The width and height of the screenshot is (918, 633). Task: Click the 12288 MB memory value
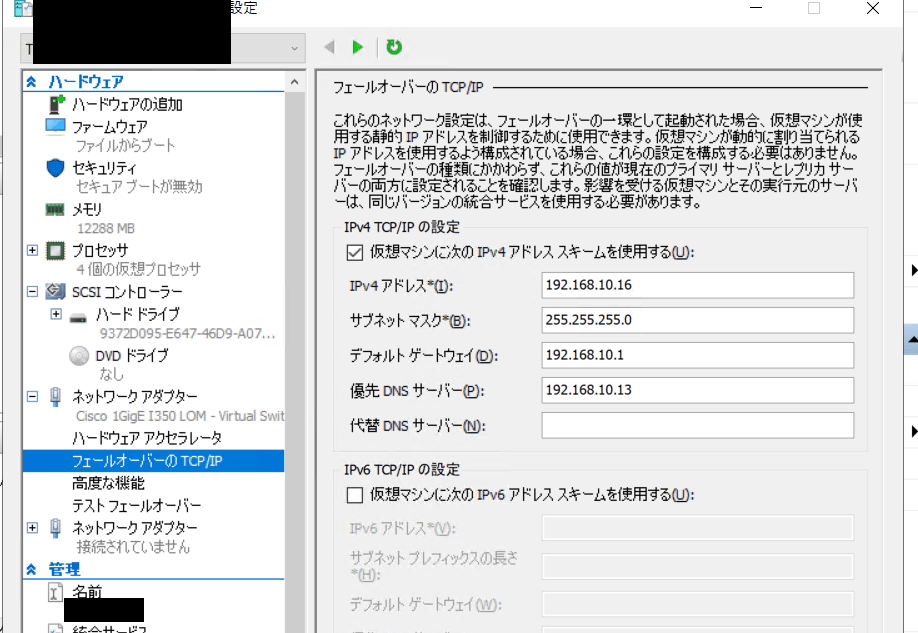click(x=106, y=228)
